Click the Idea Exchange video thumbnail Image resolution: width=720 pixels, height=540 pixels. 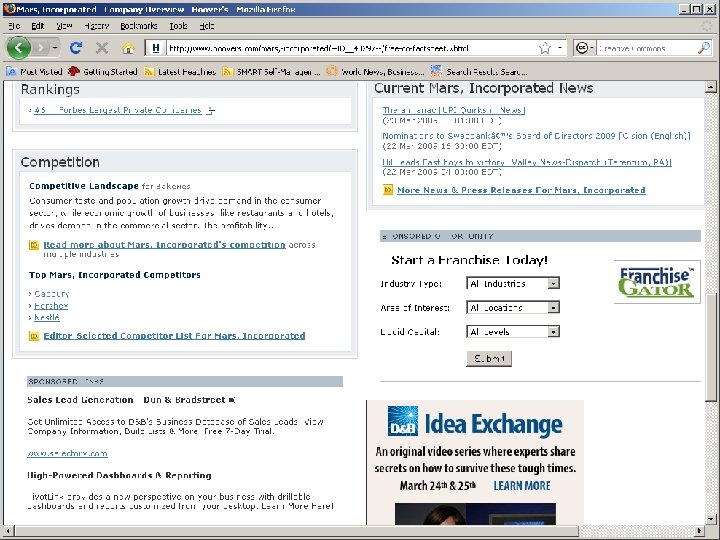click(x=475, y=514)
